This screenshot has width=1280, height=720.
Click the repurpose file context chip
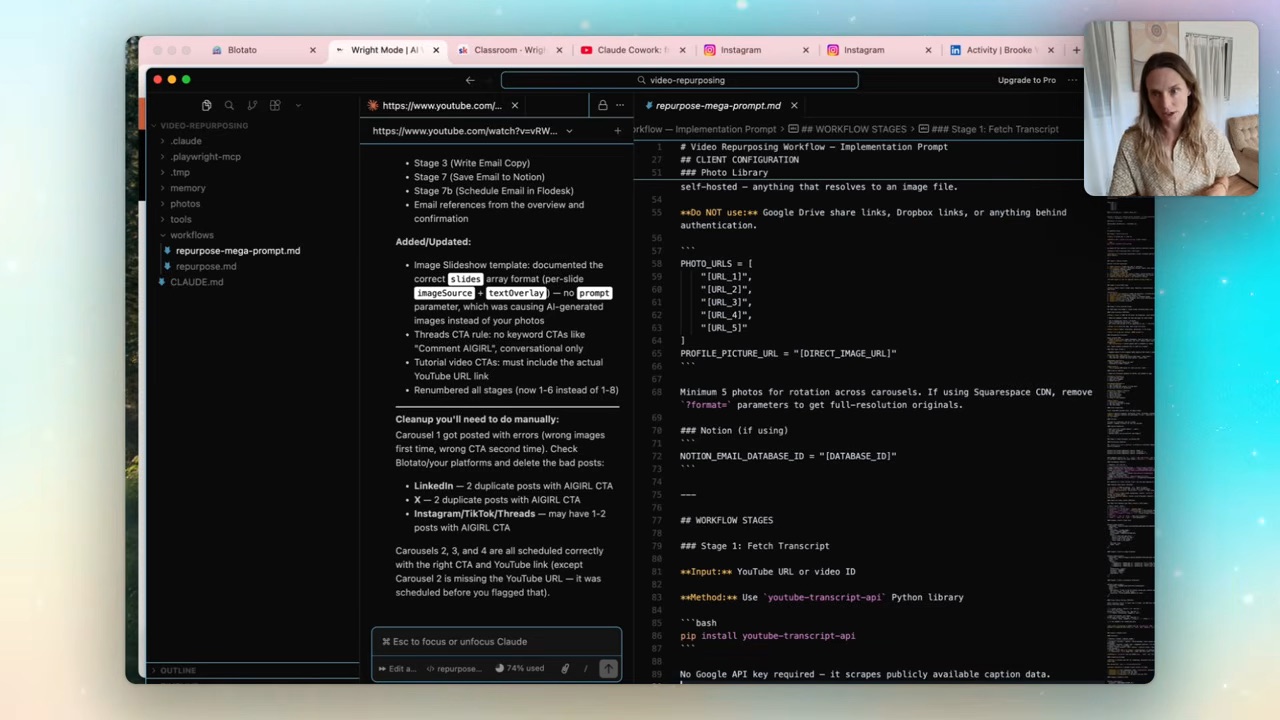coord(453,668)
